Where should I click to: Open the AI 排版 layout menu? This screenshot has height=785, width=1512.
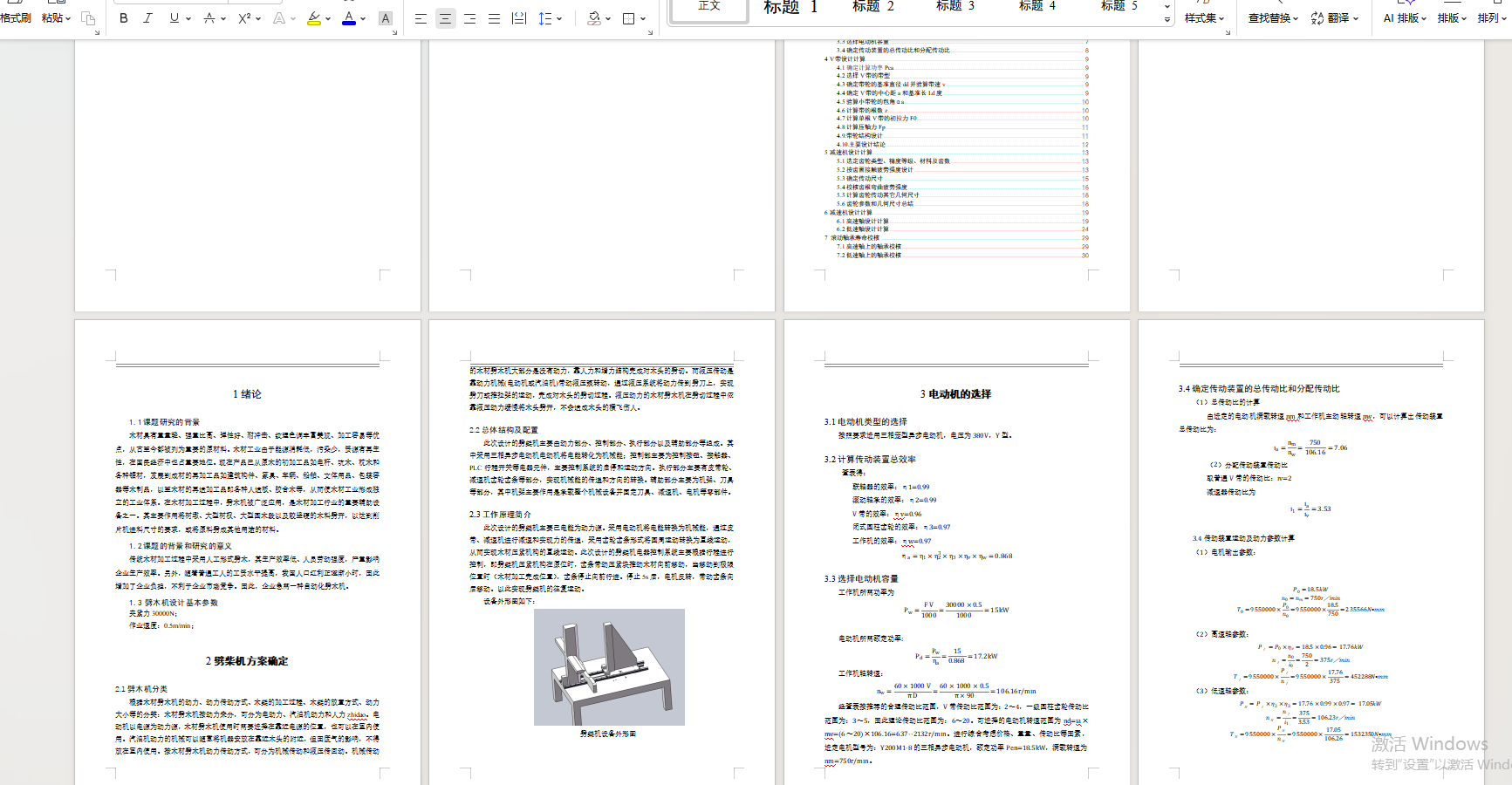click(1405, 18)
